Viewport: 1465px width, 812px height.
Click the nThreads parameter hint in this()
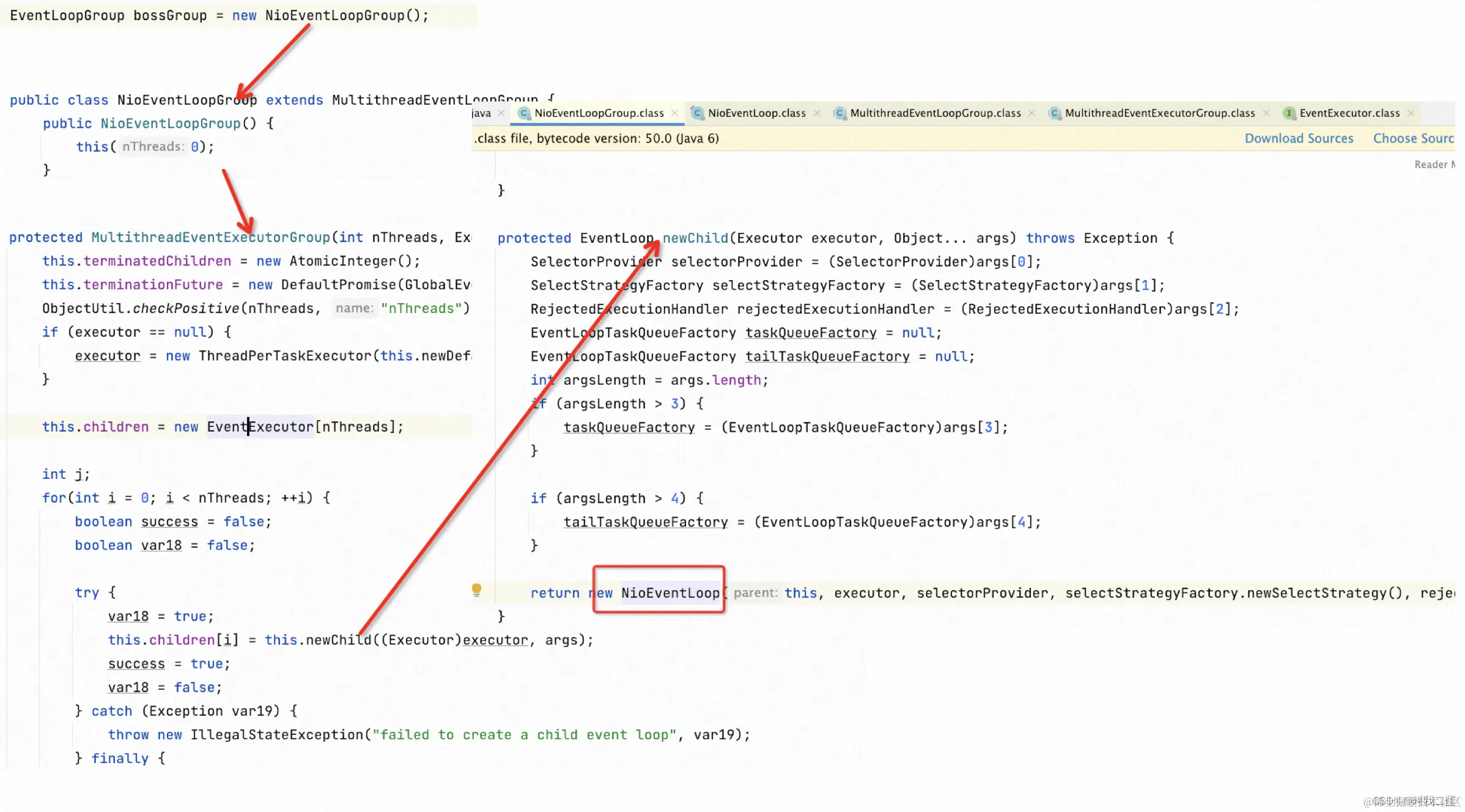pyautogui.click(x=152, y=147)
